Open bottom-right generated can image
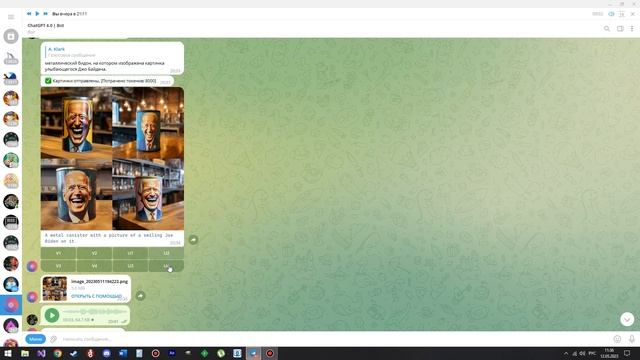 tap(148, 194)
